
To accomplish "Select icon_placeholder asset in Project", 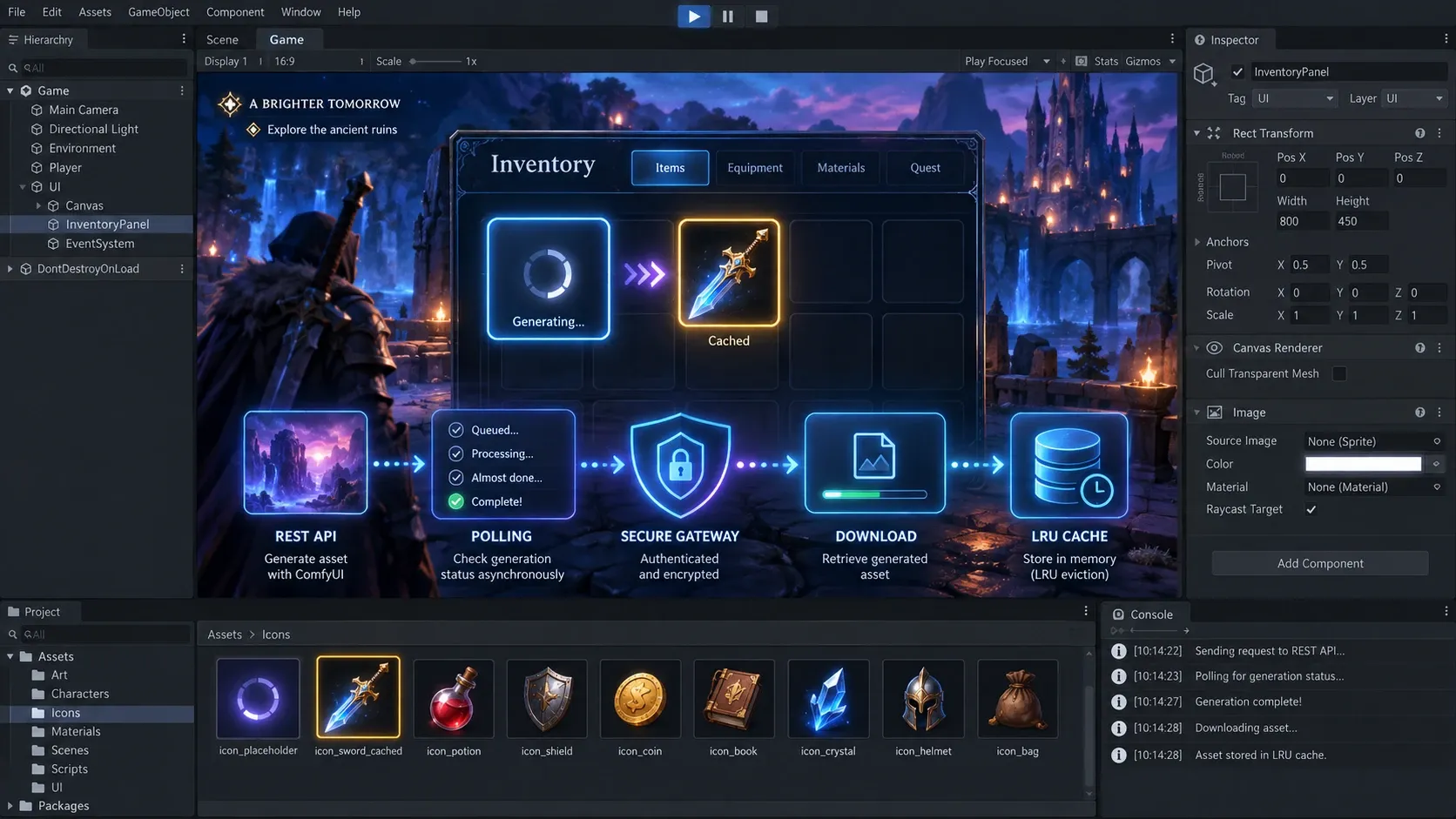I will click(x=258, y=698).
